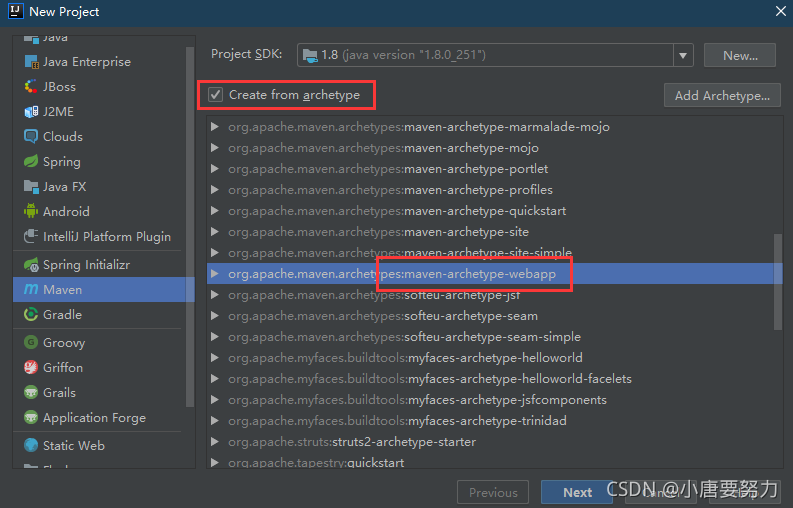Expand the maven-archetype-mojo node
The width and height of the screenshot is (793, 508).
point(215,148)
